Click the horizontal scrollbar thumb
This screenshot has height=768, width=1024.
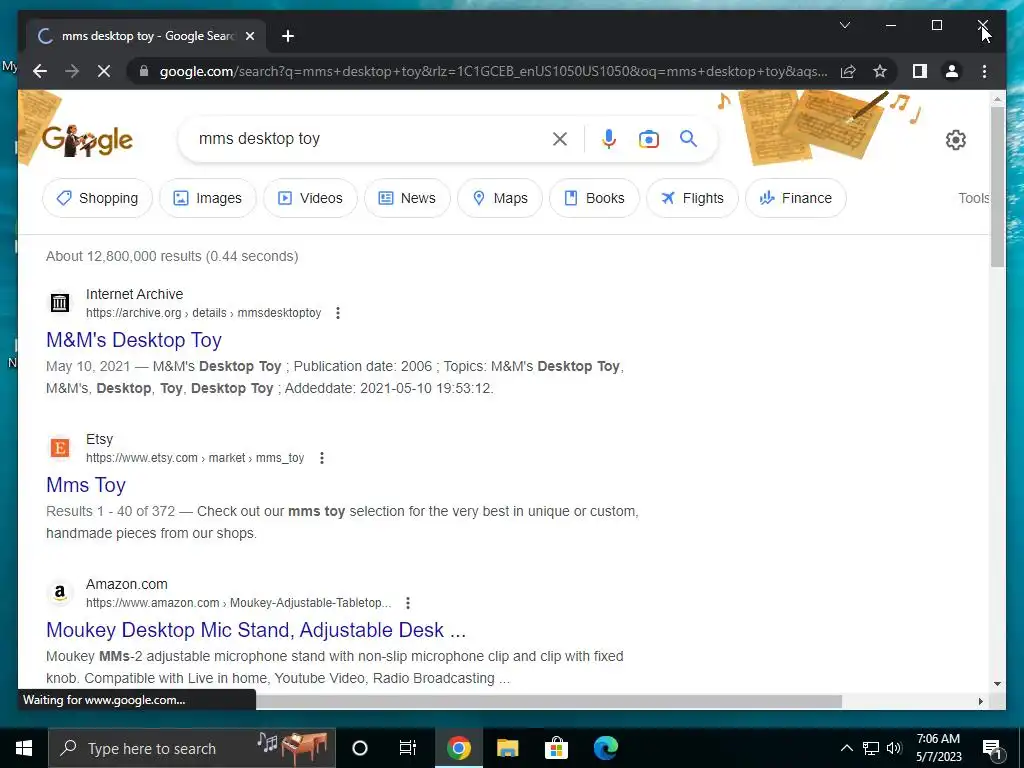point(549,701)
